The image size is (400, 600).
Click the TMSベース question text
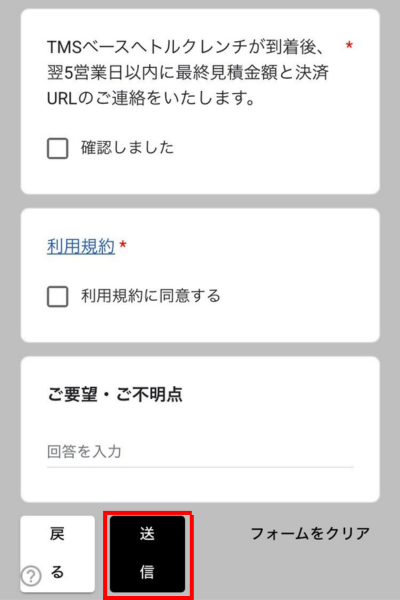(x=188, y=73)
